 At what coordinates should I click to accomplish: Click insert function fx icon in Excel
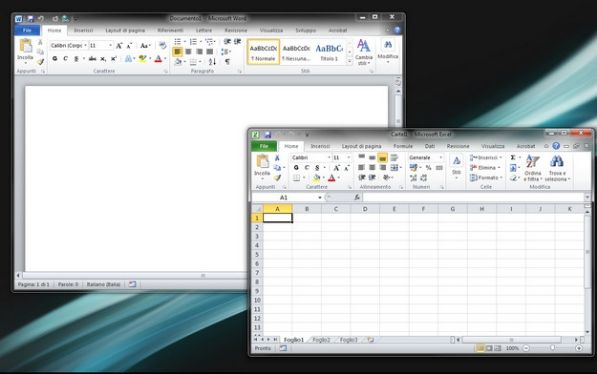(x=357, y=197)
